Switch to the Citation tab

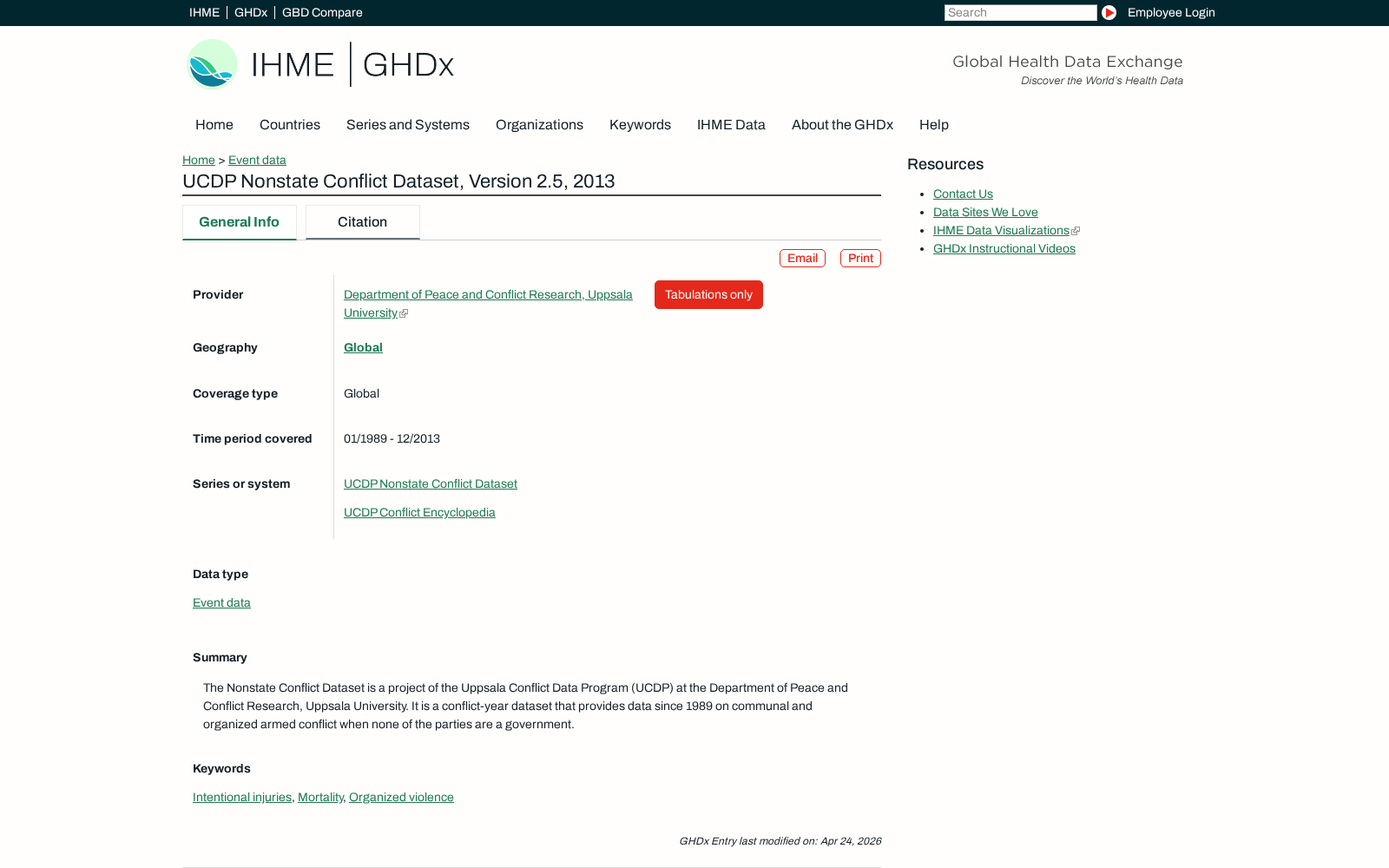coord(363,222)
